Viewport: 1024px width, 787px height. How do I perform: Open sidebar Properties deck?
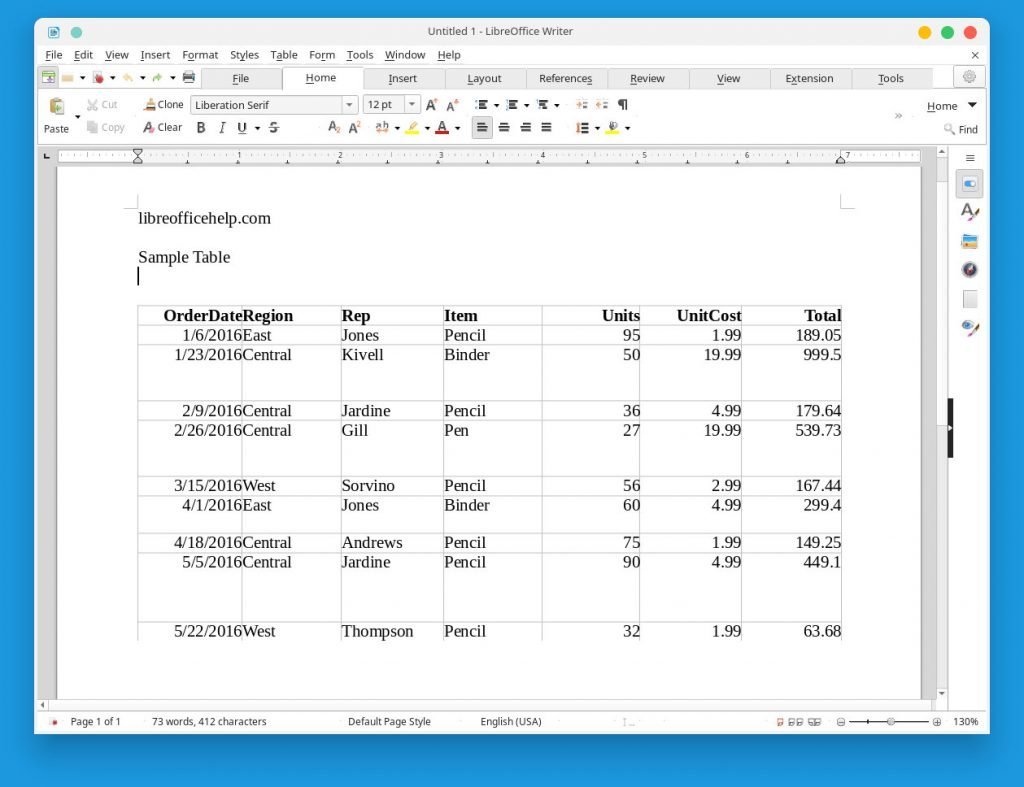[x=970, y=184]
